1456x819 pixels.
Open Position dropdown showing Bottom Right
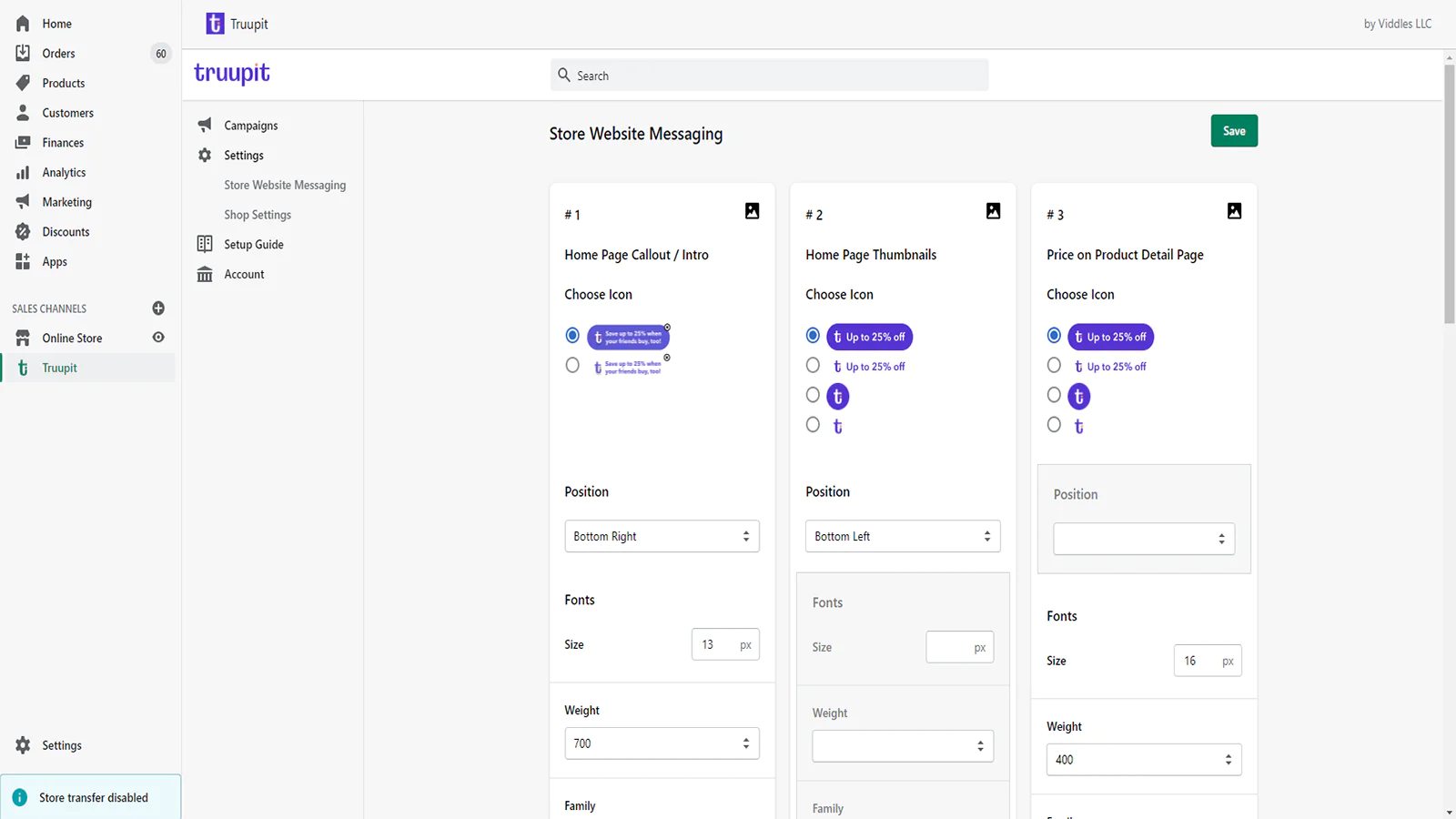pos(662,536)
